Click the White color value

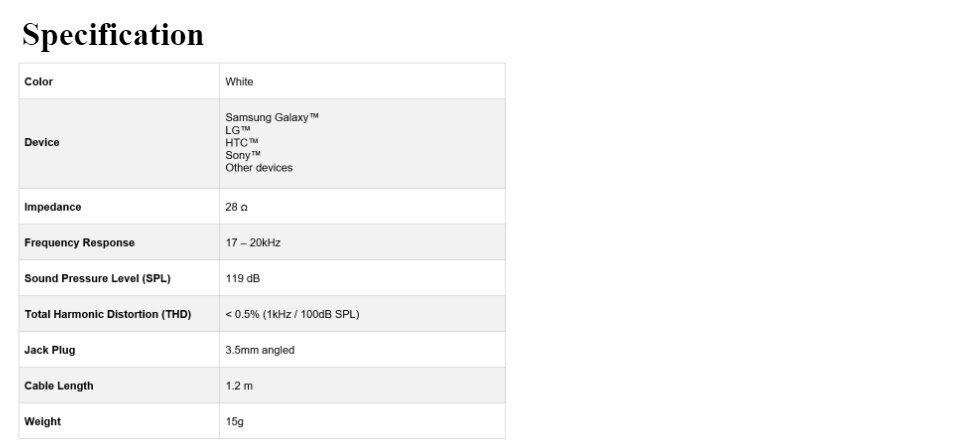[x=239, y=81]
